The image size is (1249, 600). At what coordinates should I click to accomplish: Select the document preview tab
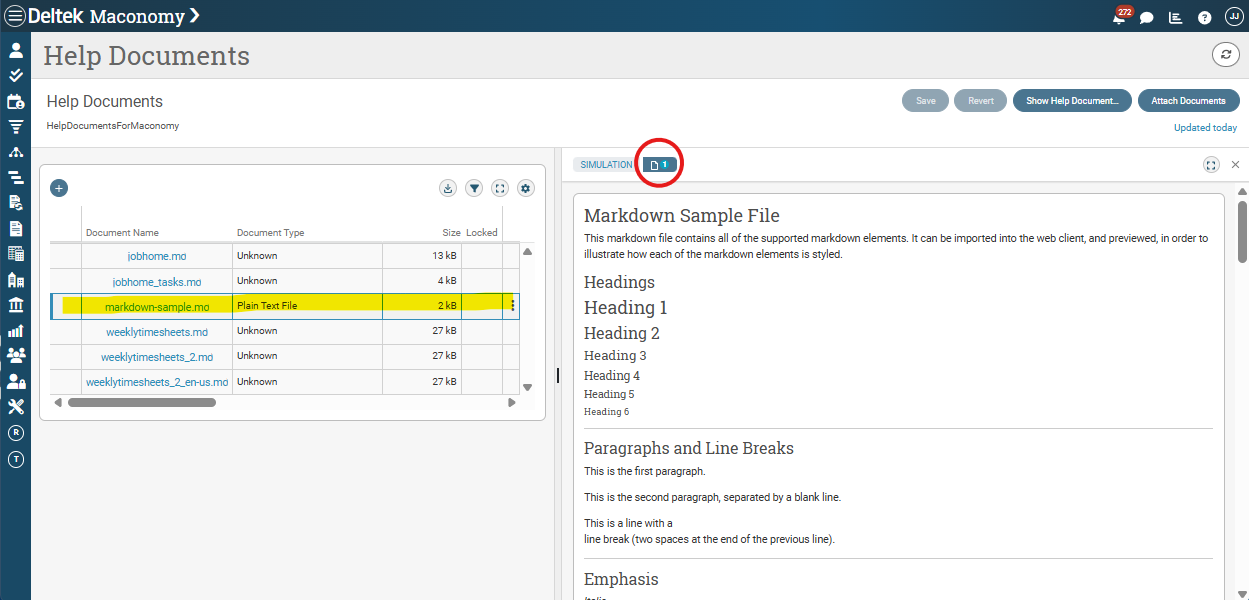pos(659,165)
